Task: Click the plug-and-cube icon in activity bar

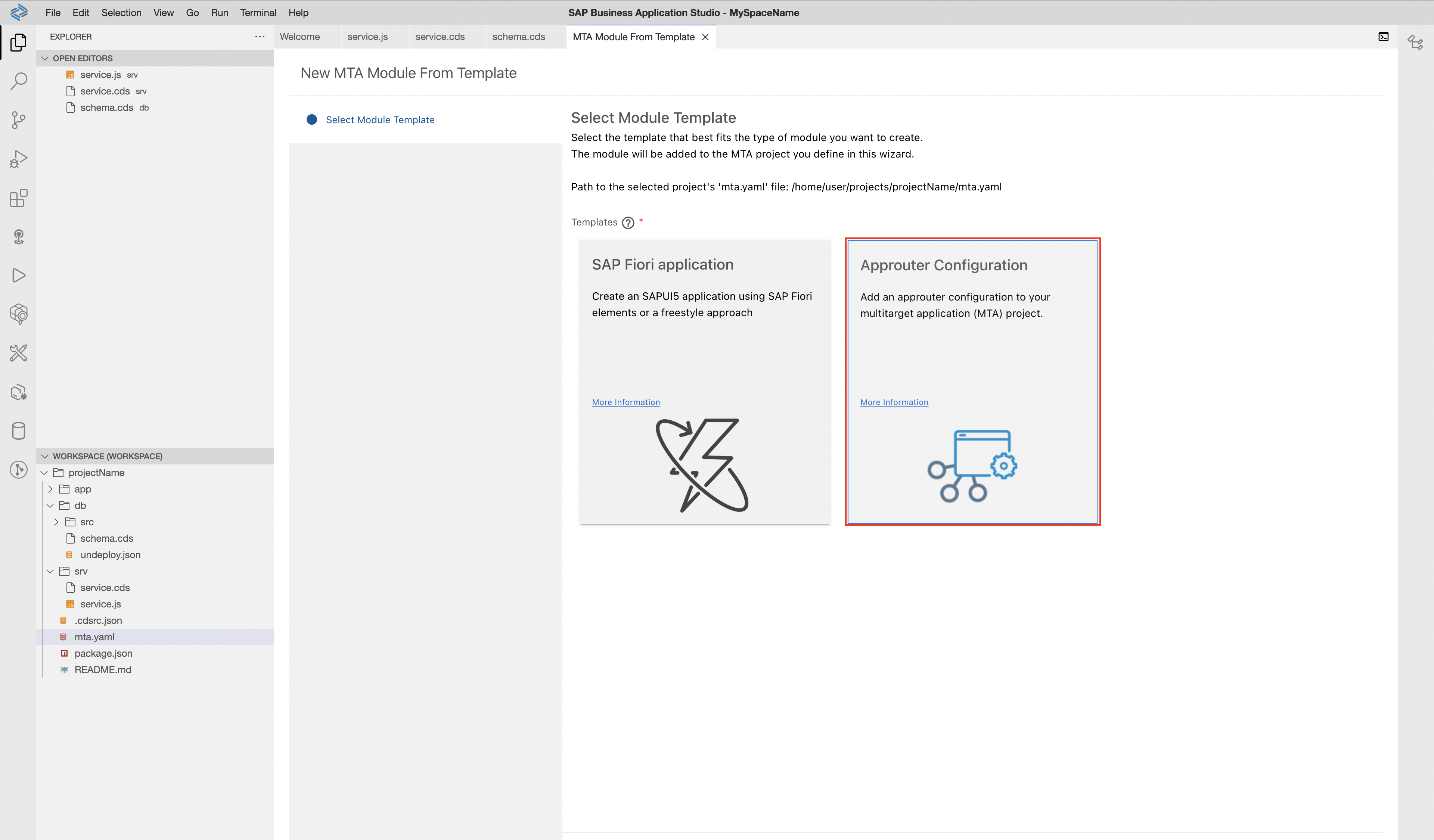Action: (18, 392)
